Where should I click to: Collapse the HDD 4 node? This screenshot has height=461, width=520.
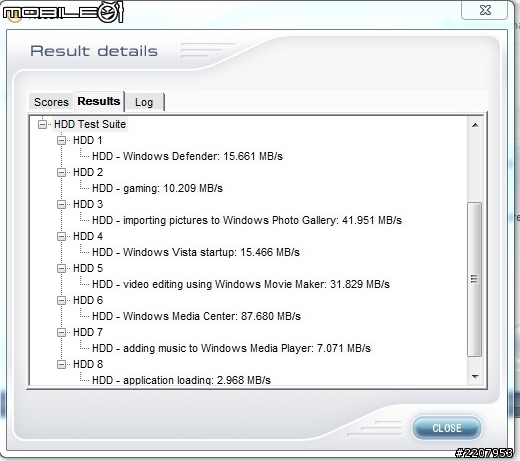61,236
